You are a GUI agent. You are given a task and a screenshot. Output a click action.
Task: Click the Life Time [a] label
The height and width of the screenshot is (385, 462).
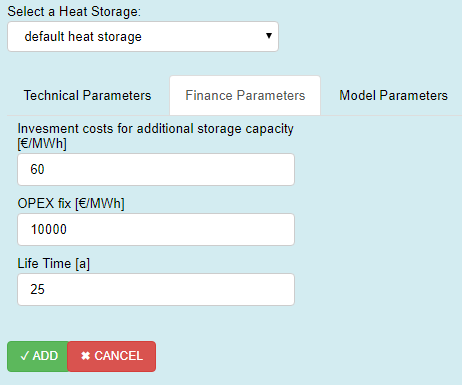click(x=54, y=264)
